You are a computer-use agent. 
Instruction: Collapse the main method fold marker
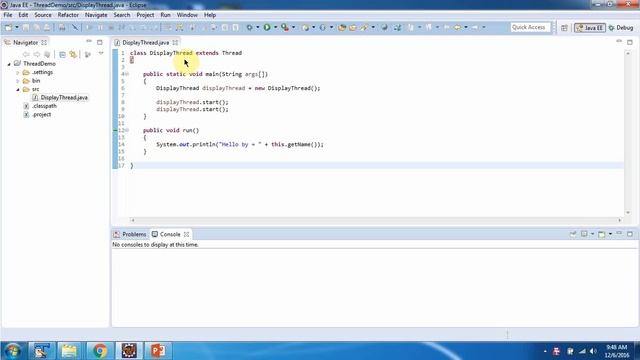click(127, 74)
